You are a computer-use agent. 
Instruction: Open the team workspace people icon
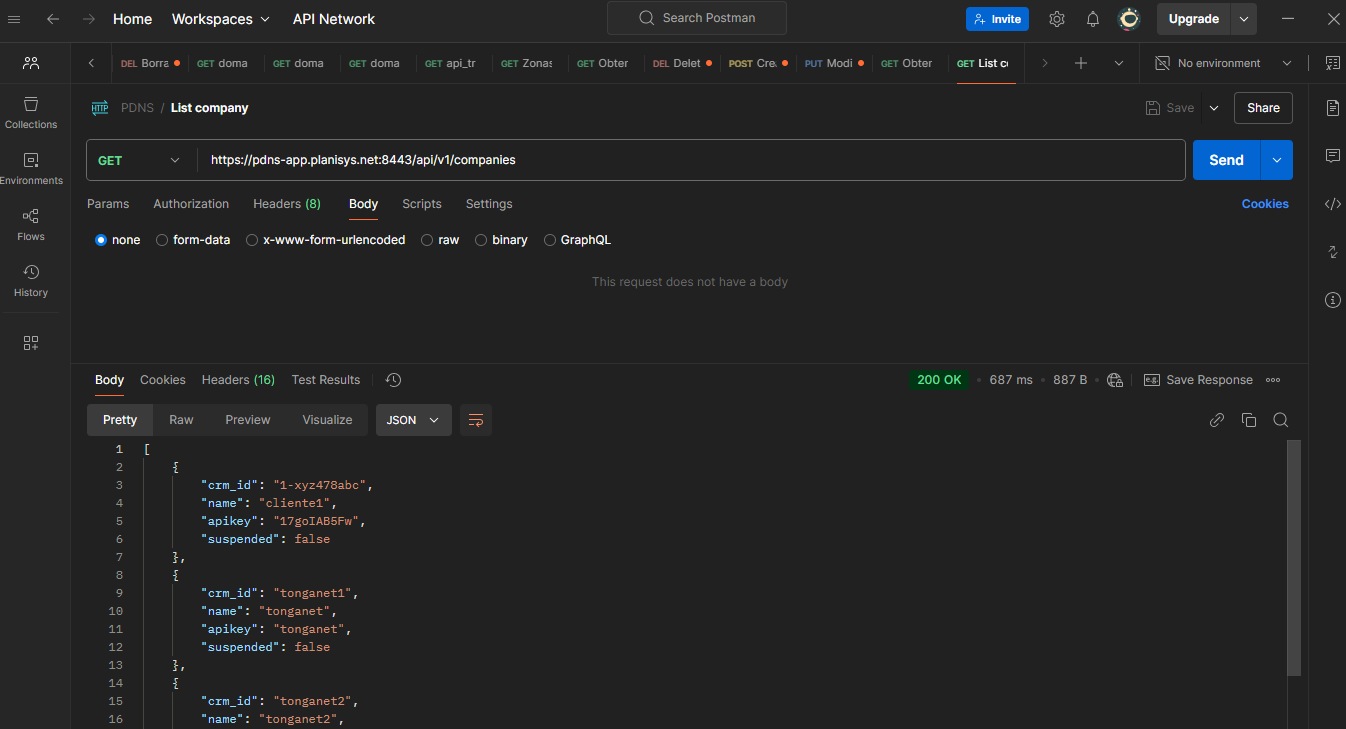(31, 63)
